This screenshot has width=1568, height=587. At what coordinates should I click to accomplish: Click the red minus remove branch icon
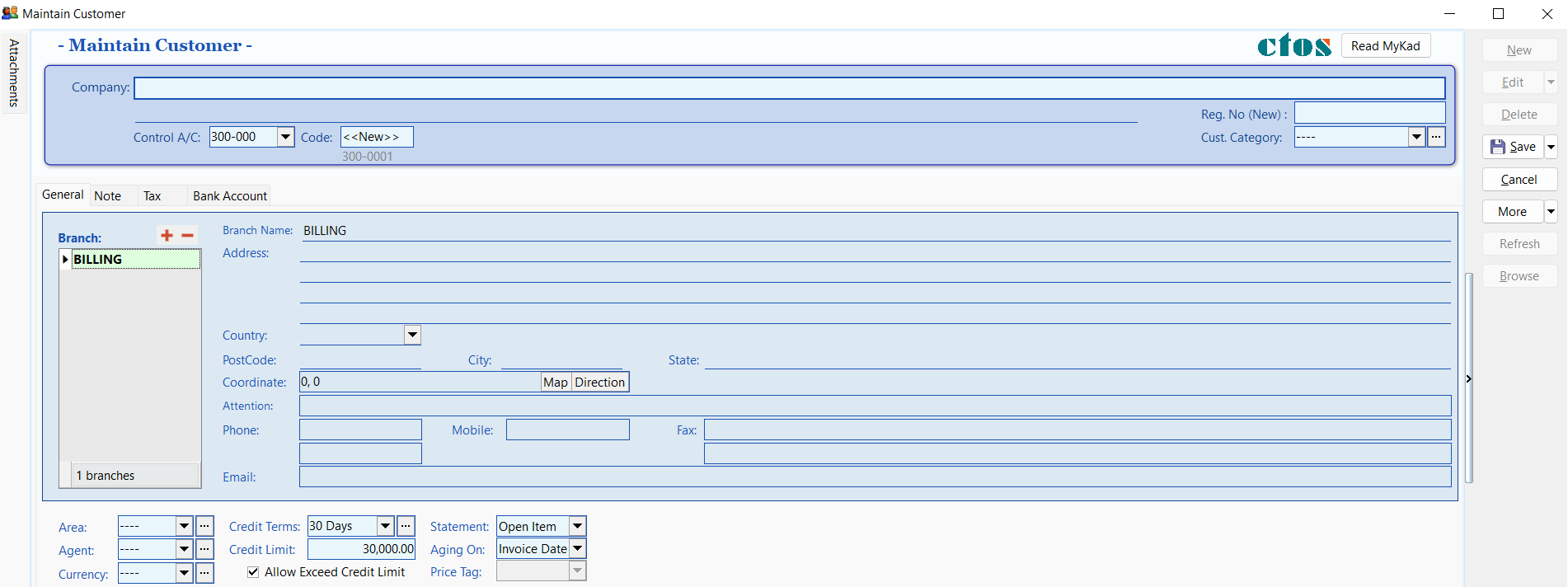tap(188, 236)
